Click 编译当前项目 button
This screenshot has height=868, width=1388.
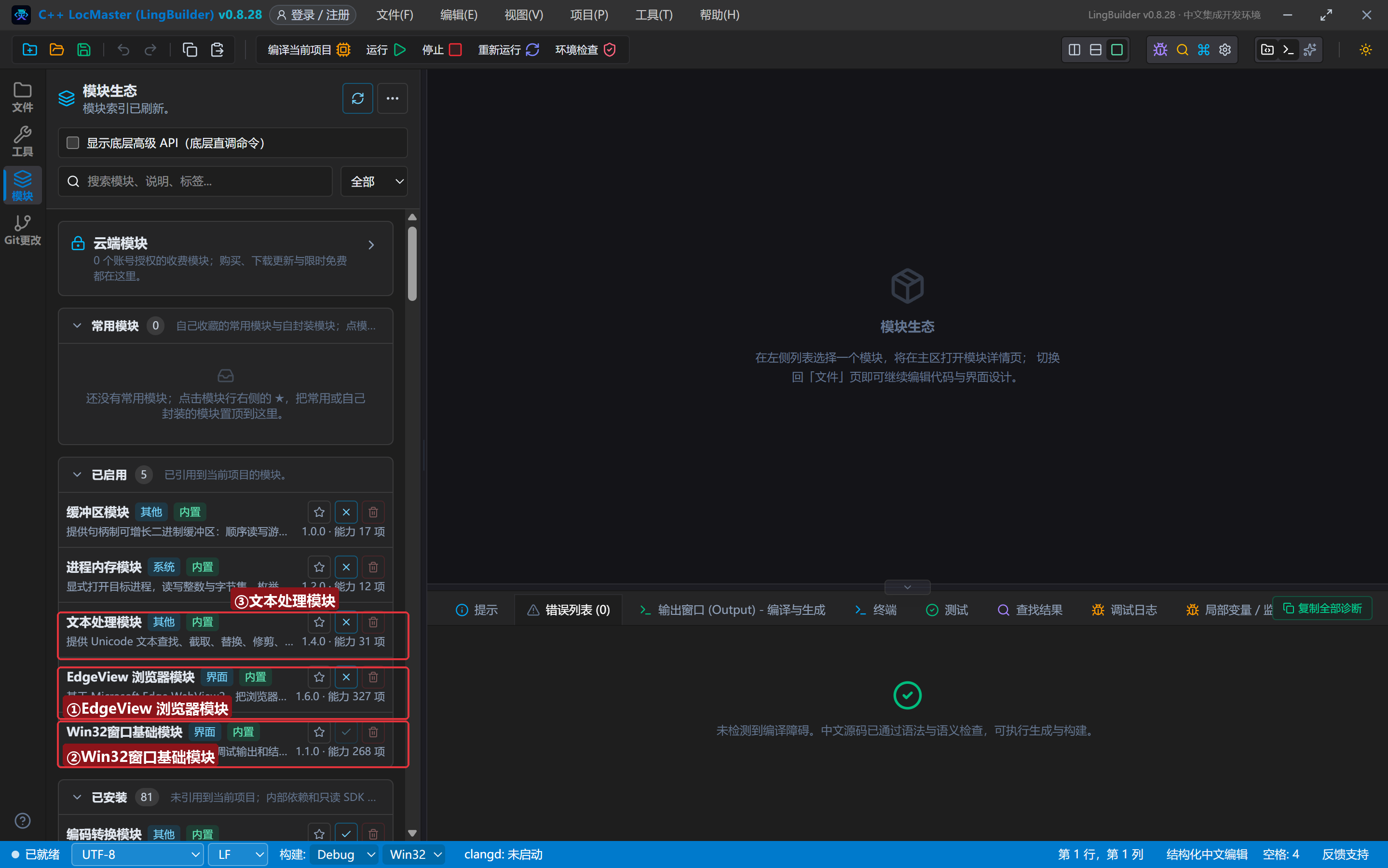tap(309, 50)
